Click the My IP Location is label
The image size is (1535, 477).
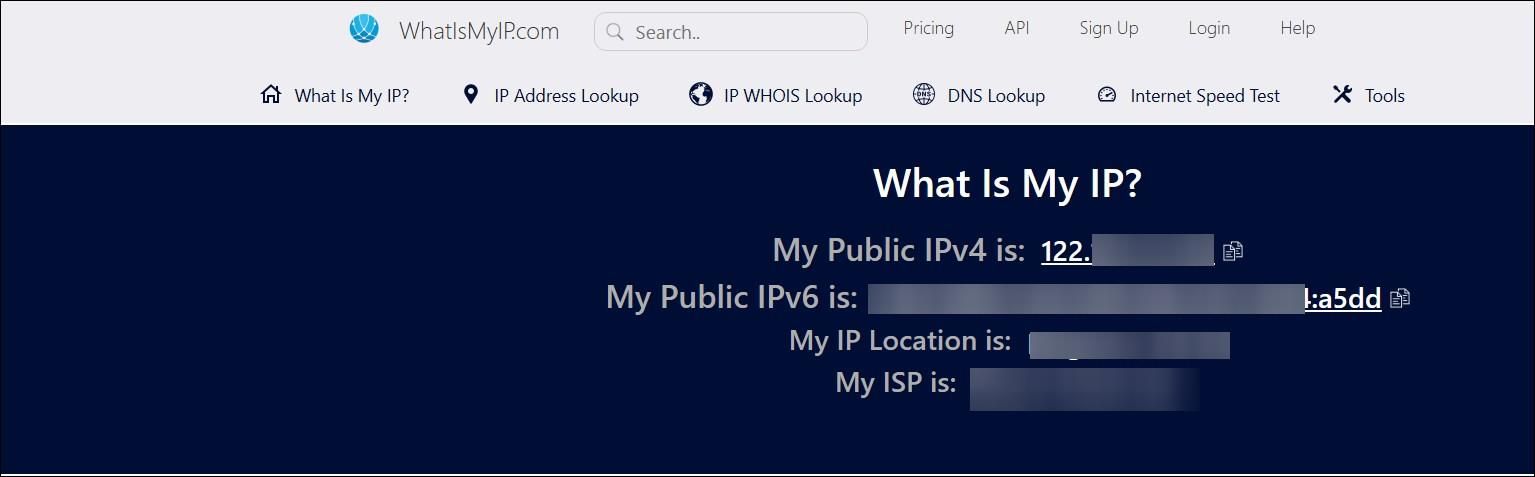(900, 340)
